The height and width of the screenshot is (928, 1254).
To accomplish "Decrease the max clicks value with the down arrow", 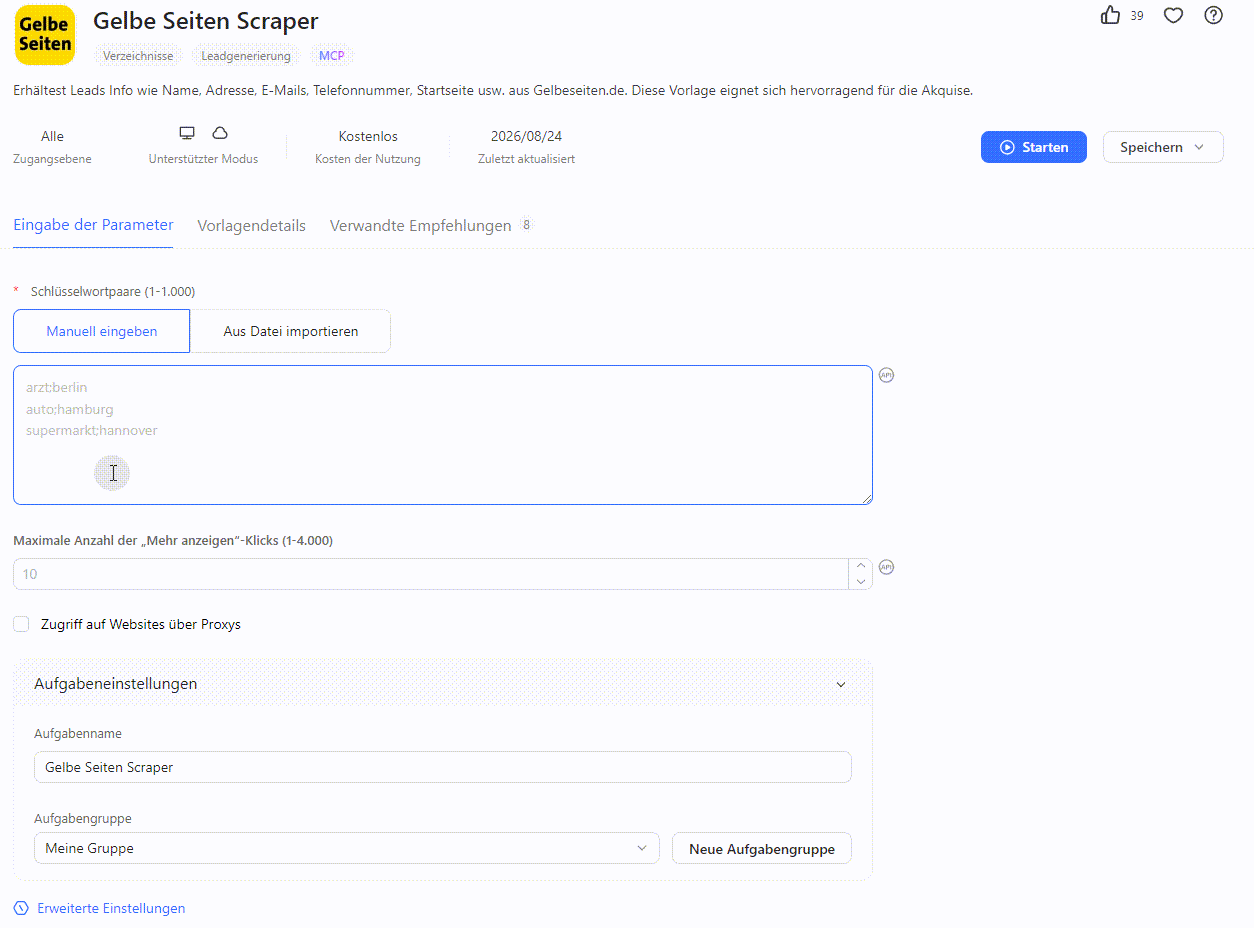I will point(860,582).
